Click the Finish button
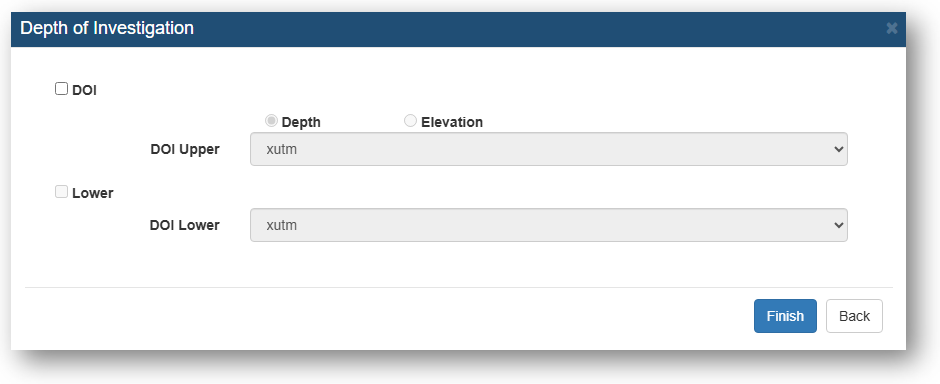The height and width of the screenshot is (384, 940). pos(785,316)
